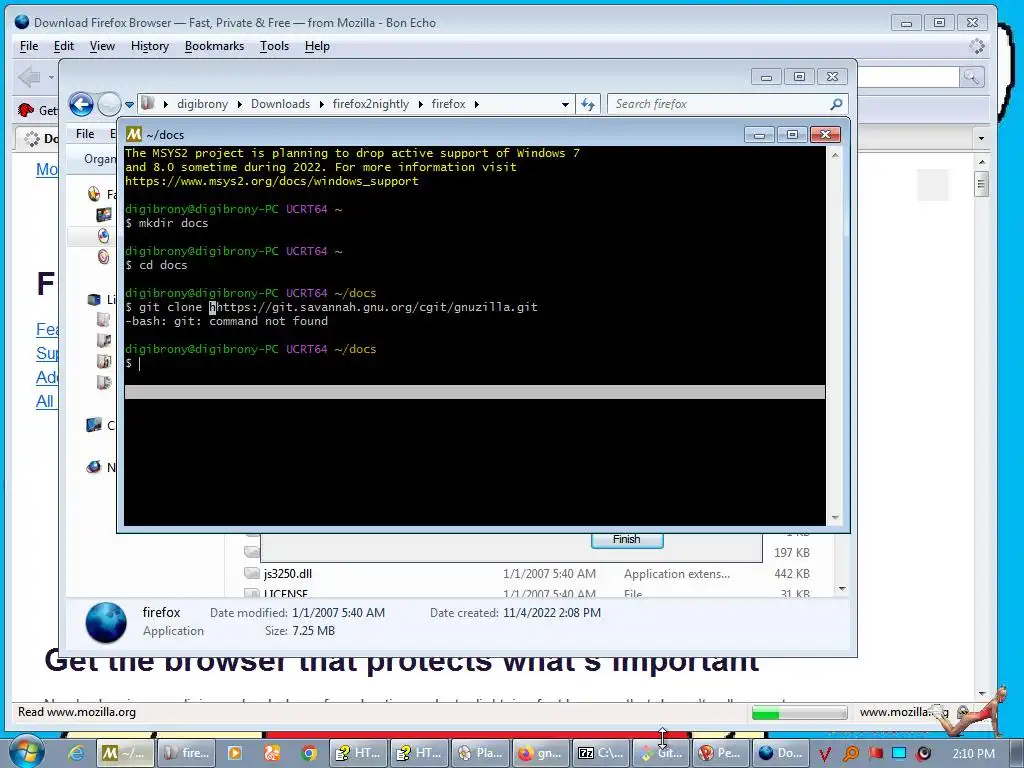The width and height of the screenshot is (1024, 768).
Task: Click the red flag system tray icon
Action: 875,754
